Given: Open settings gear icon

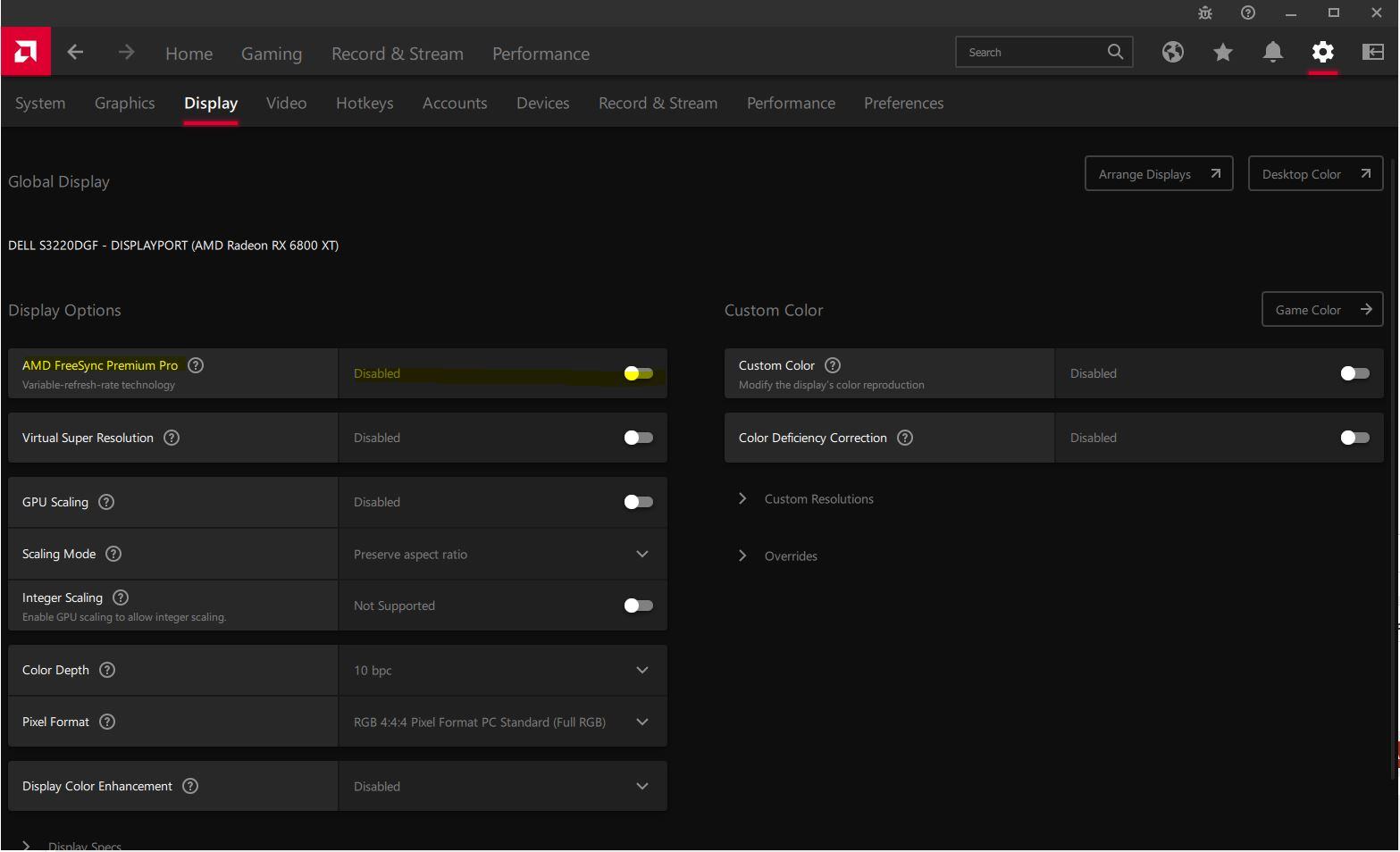Looking at the screenshot, I should point(1323,52).
